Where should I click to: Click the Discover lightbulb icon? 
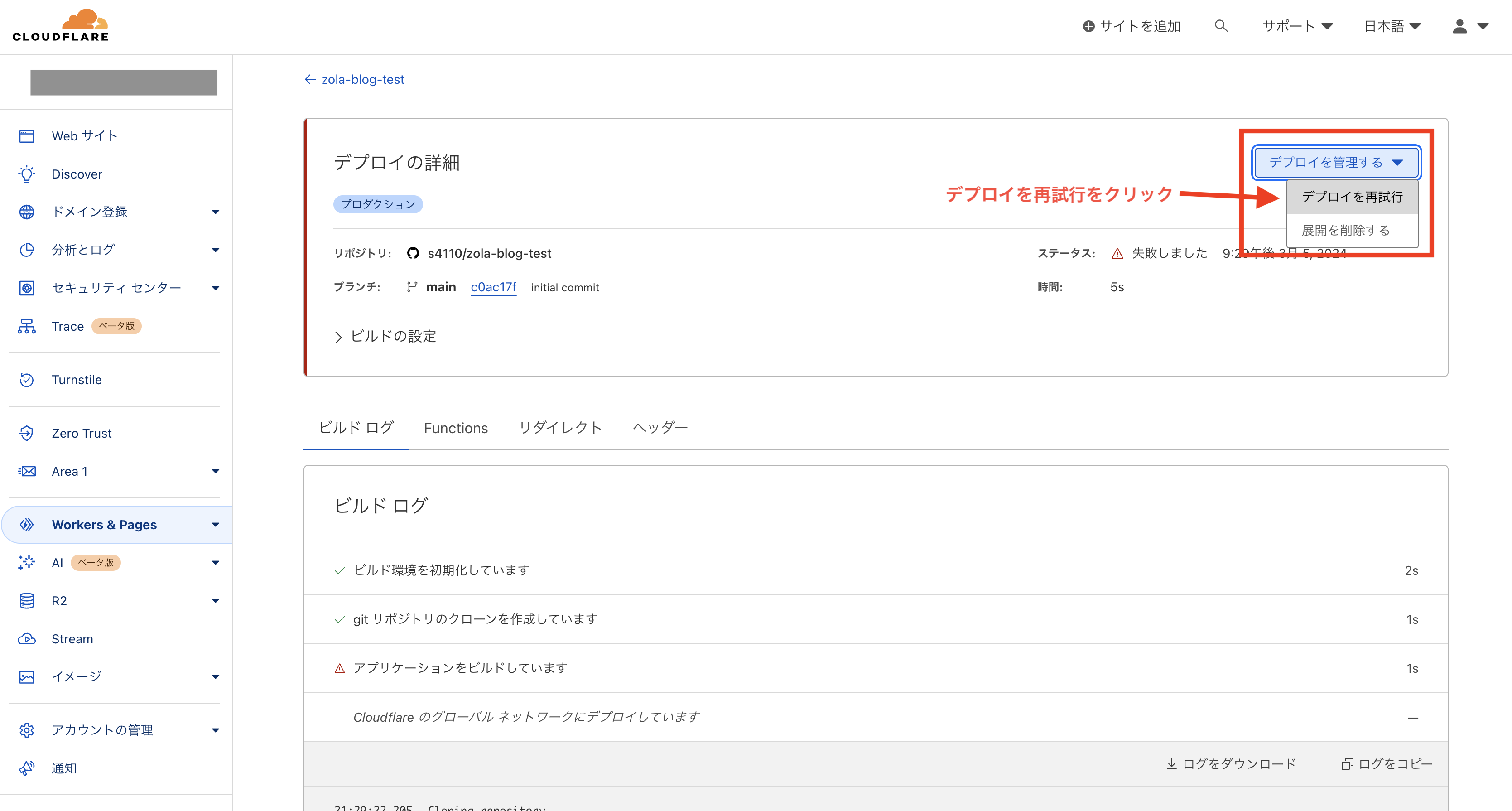pos(26,174)
